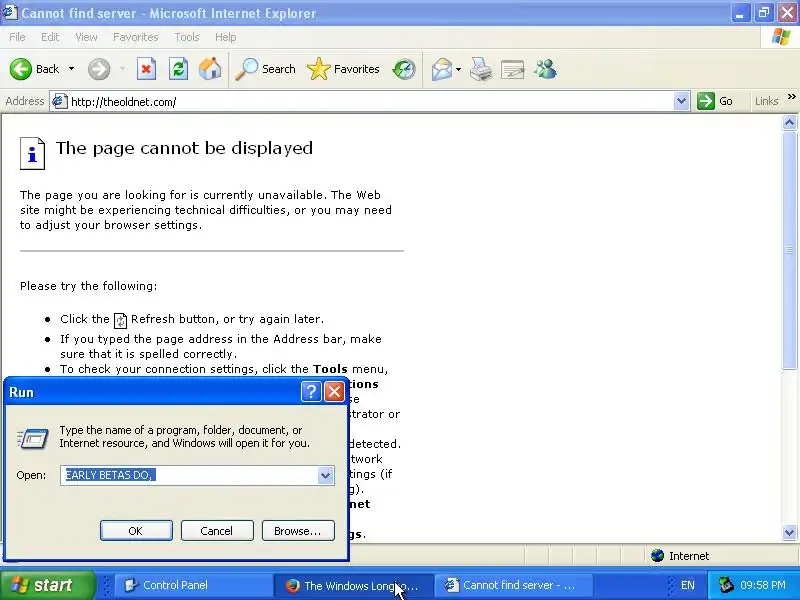Click the Internet zone globe in status bar
800x600 pixels.
point(658,556)
